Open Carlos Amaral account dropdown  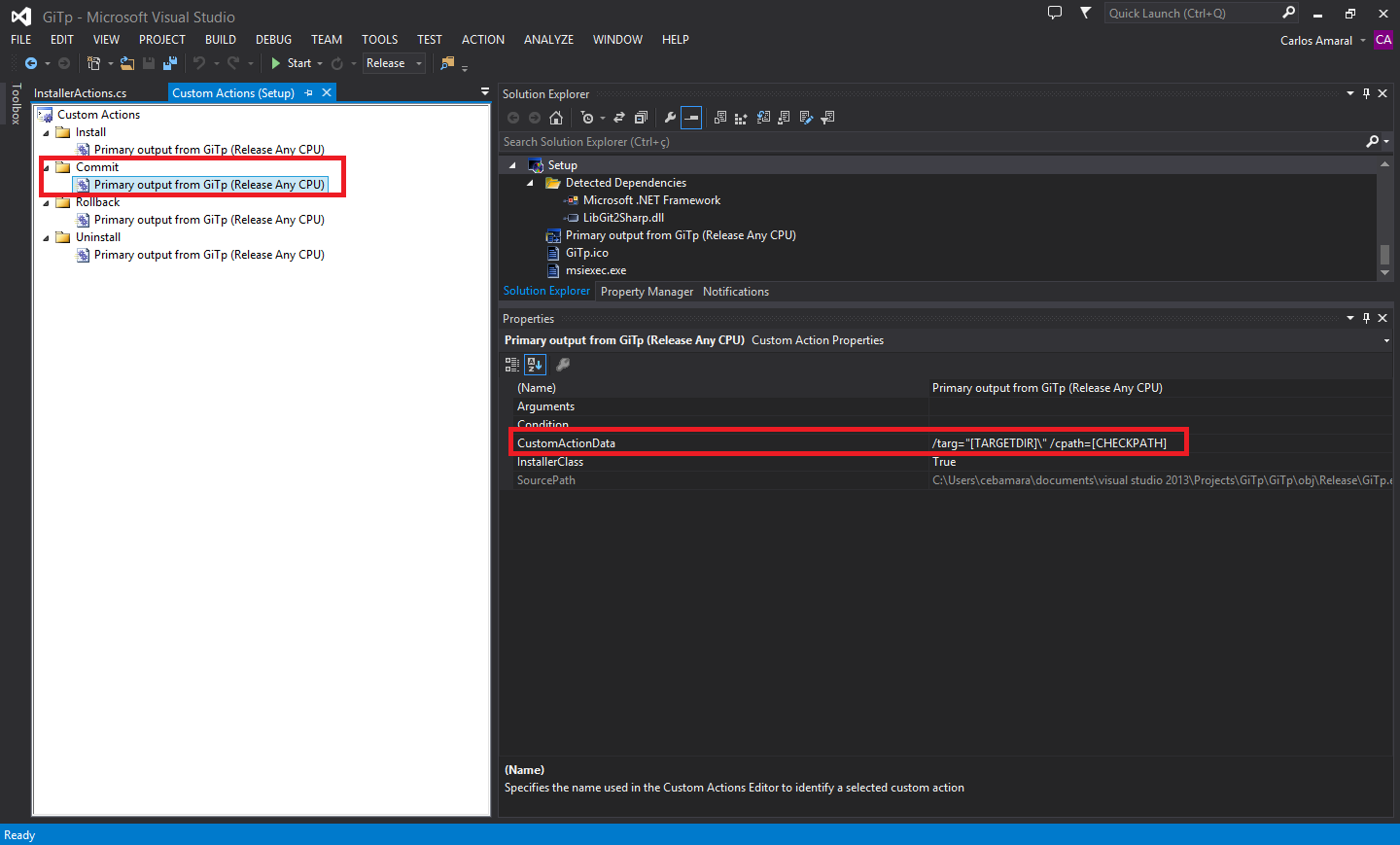(1363, 40)
